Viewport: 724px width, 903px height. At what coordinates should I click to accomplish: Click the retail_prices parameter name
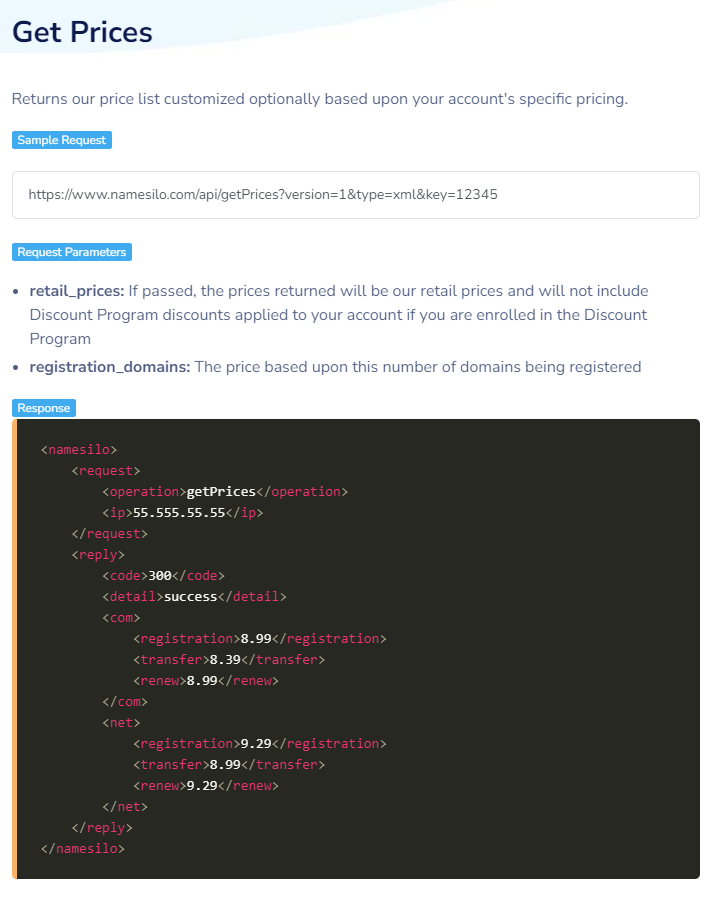click(x=77, y=291)
